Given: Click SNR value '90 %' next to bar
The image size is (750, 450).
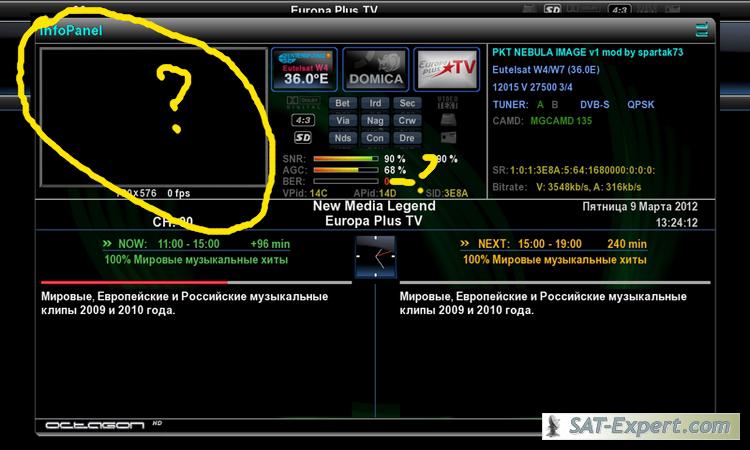Looking at the screenshot, I should click(395, 159).
